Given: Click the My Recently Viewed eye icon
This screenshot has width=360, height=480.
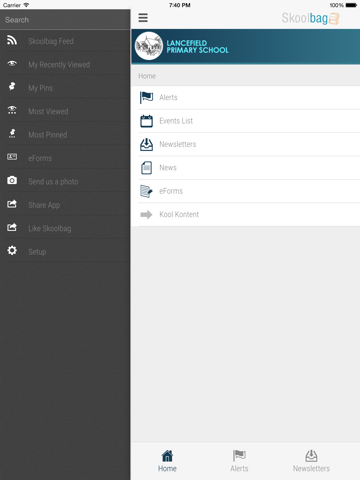Looking at the screenshot, I should pyautogui.click(x=12, y=63).
